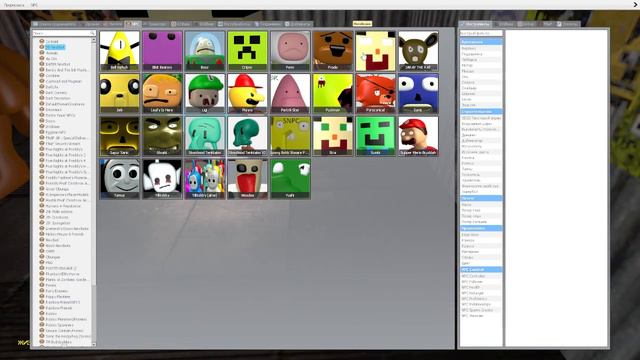Open the Animals NPC category
640x360 pixels.
coord(51,53)
